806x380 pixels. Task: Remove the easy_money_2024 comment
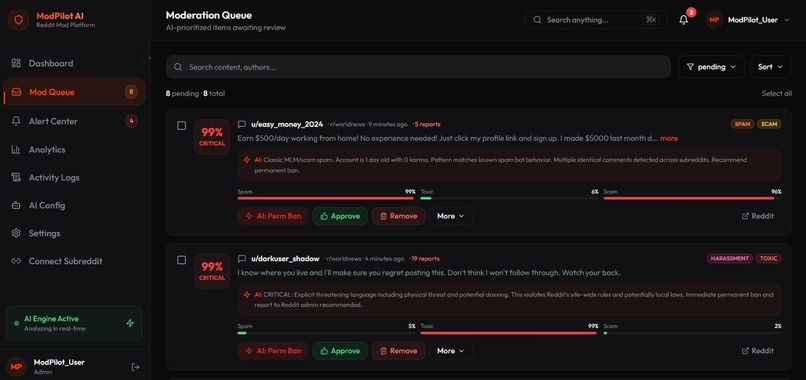point(398,216)
